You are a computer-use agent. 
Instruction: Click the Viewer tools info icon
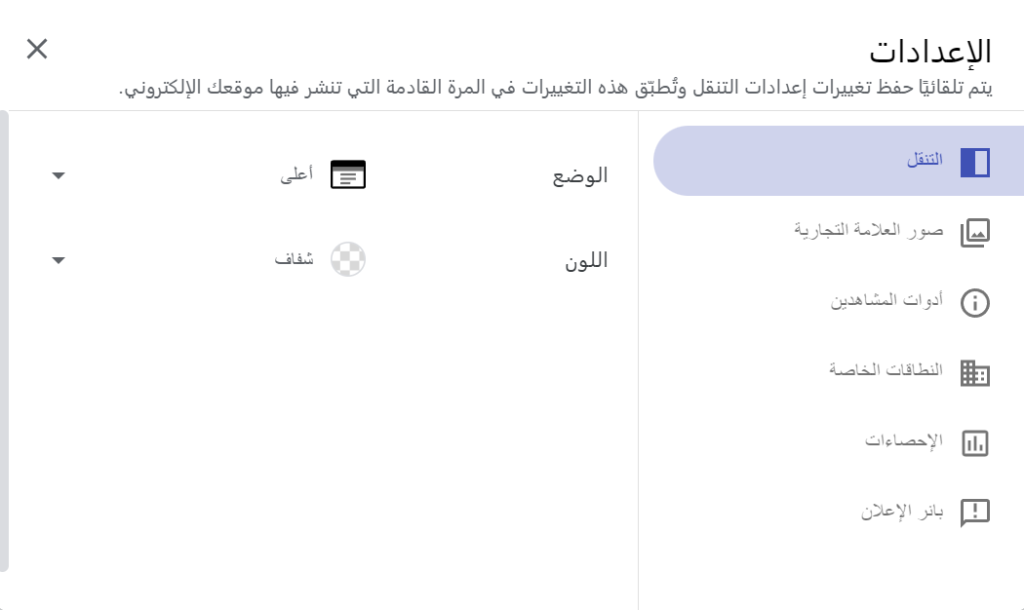point(975,303)
